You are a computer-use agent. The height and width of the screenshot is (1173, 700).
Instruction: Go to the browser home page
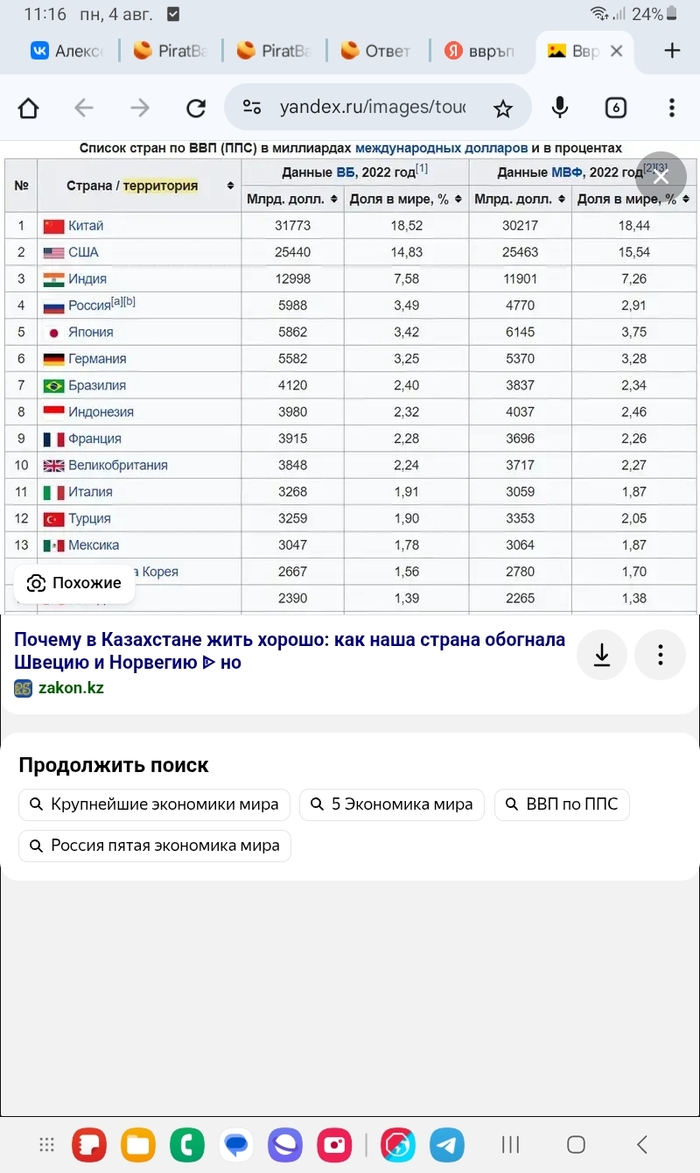[28, 108]
